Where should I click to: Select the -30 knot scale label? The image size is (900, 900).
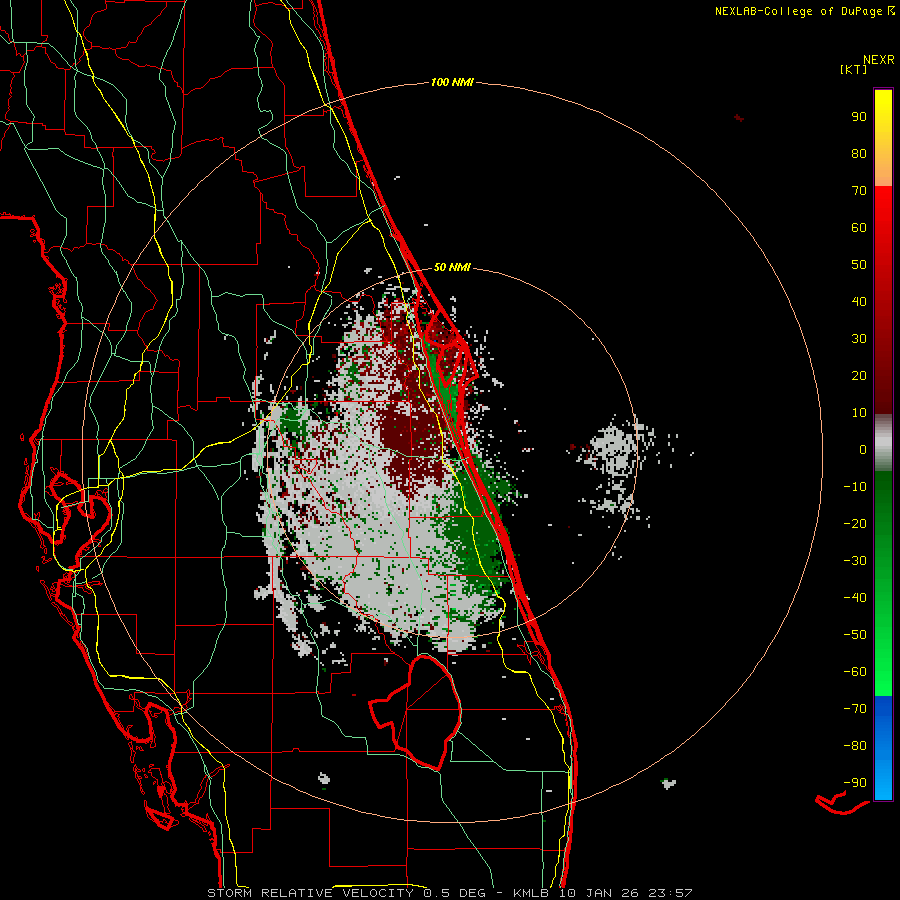coord(855,561)
